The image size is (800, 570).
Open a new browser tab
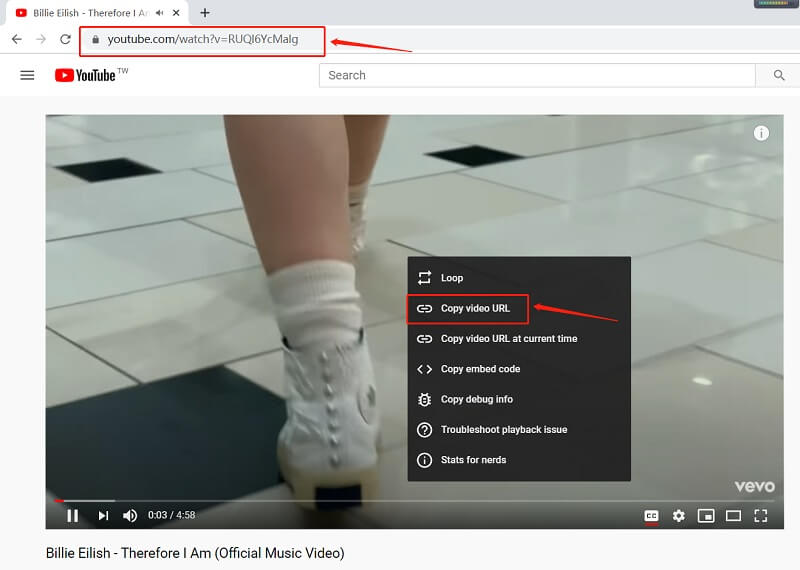(x=205, y=13)
